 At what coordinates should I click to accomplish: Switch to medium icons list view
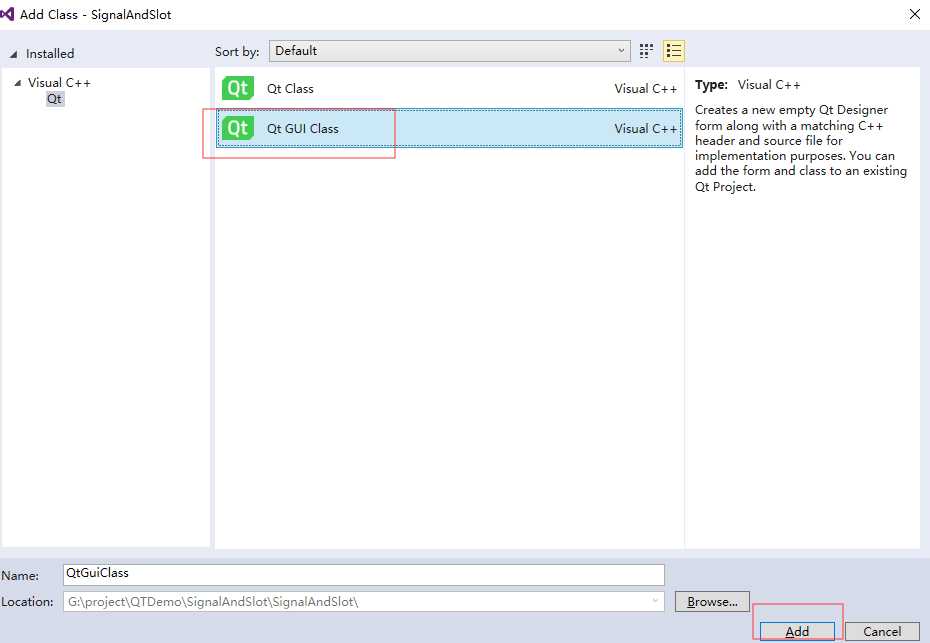coord(674,51)
